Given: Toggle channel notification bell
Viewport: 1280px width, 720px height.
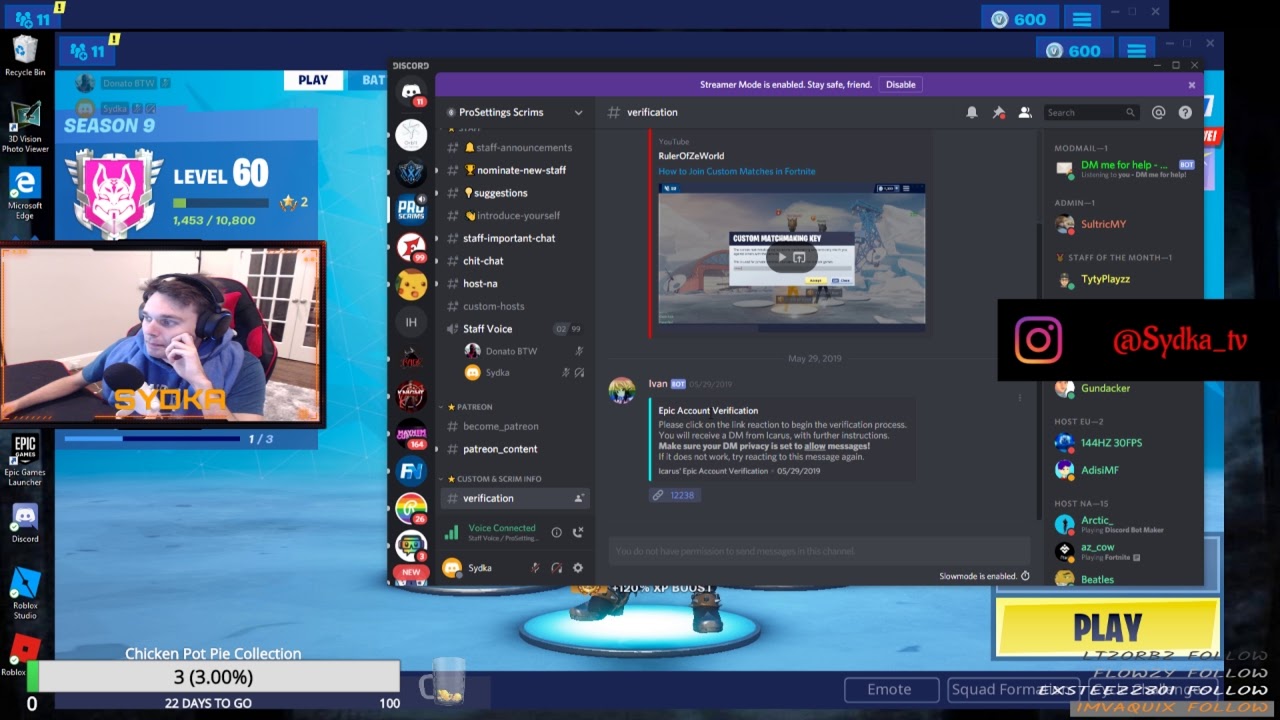Looking at the screenshot, I should 971,113.
